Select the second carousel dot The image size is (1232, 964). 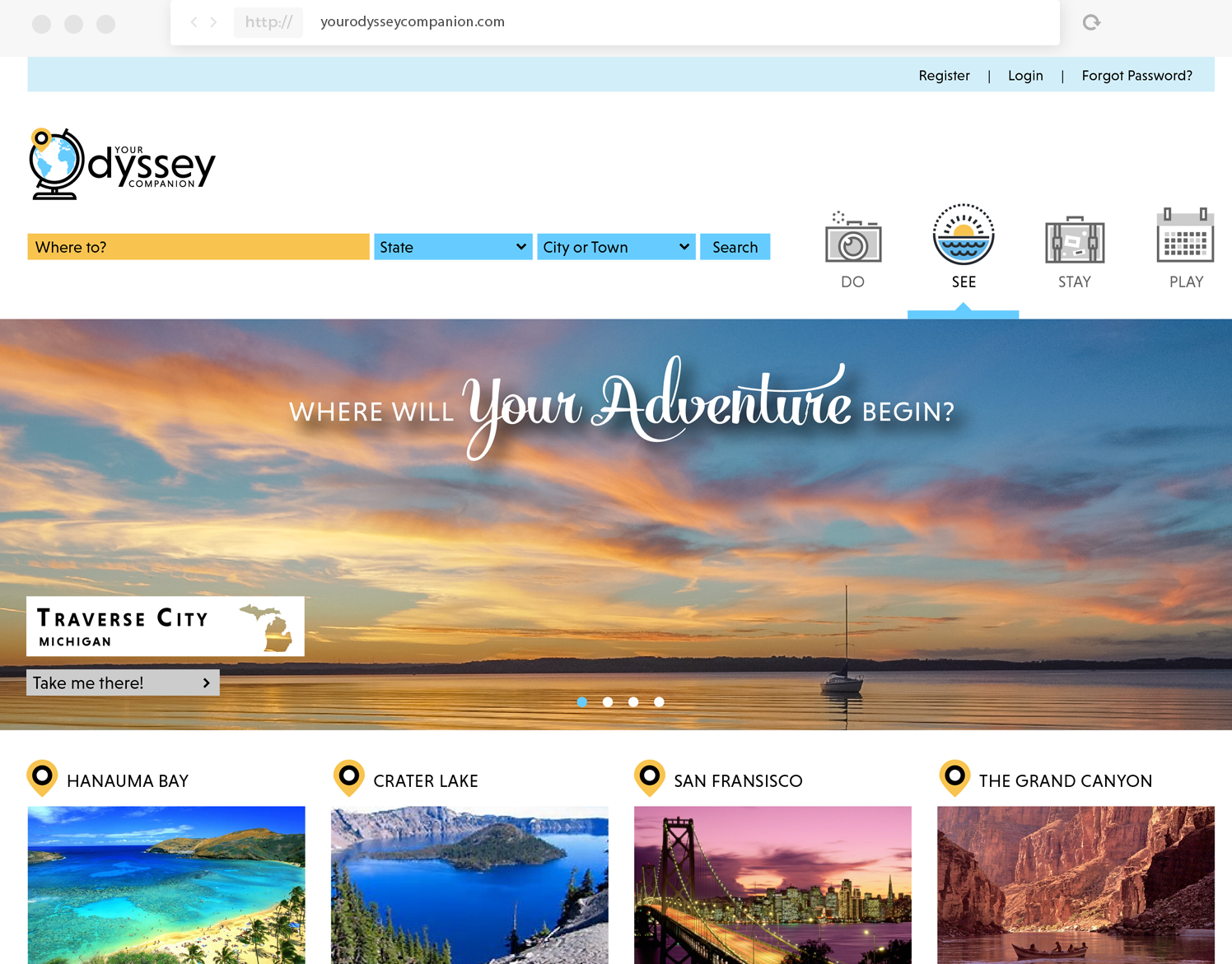pyautogui.click(x=608, y=702)
